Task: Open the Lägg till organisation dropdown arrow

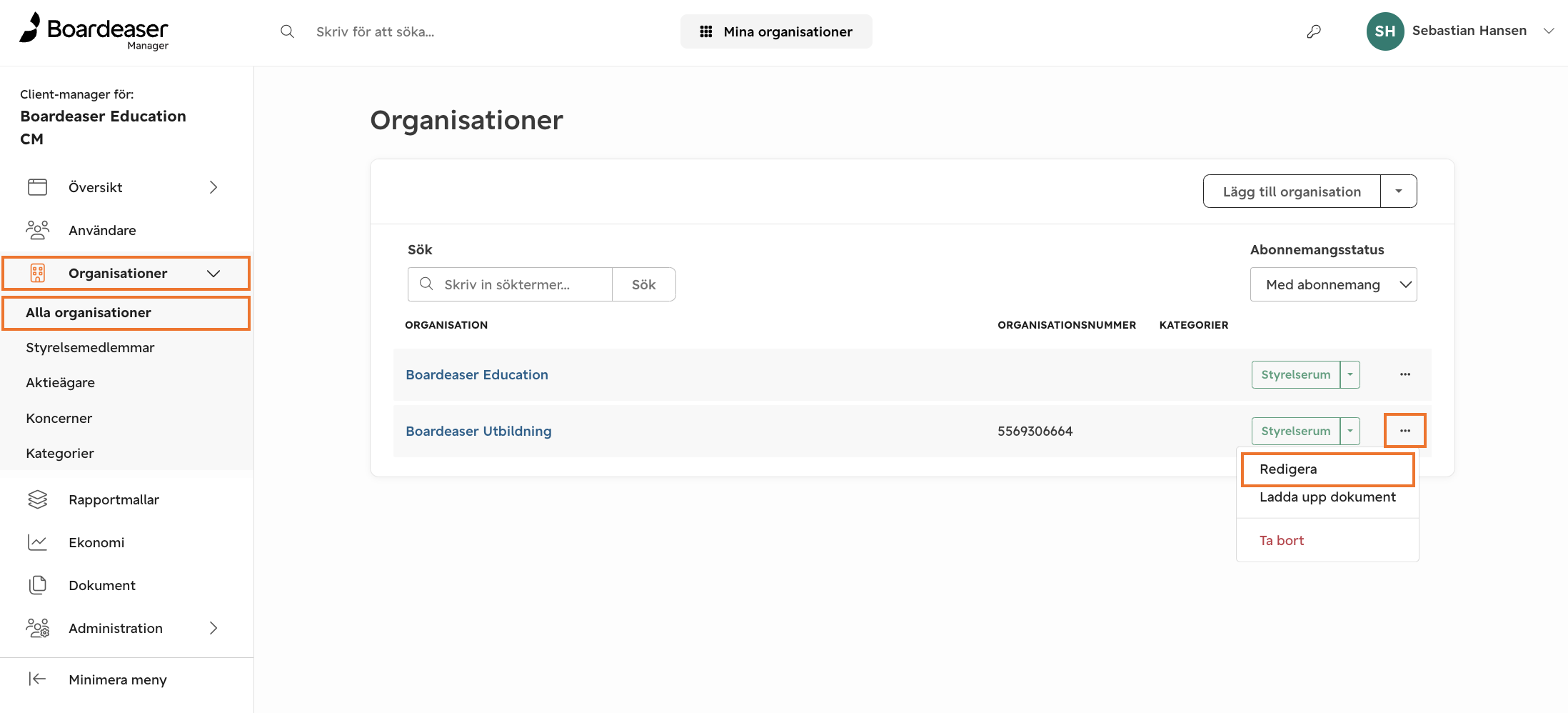Action: tap(1399, 191)
